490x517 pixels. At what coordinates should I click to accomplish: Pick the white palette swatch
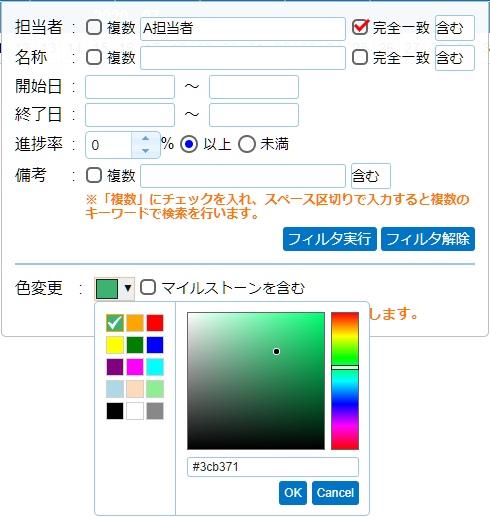[x=135, y=411]
